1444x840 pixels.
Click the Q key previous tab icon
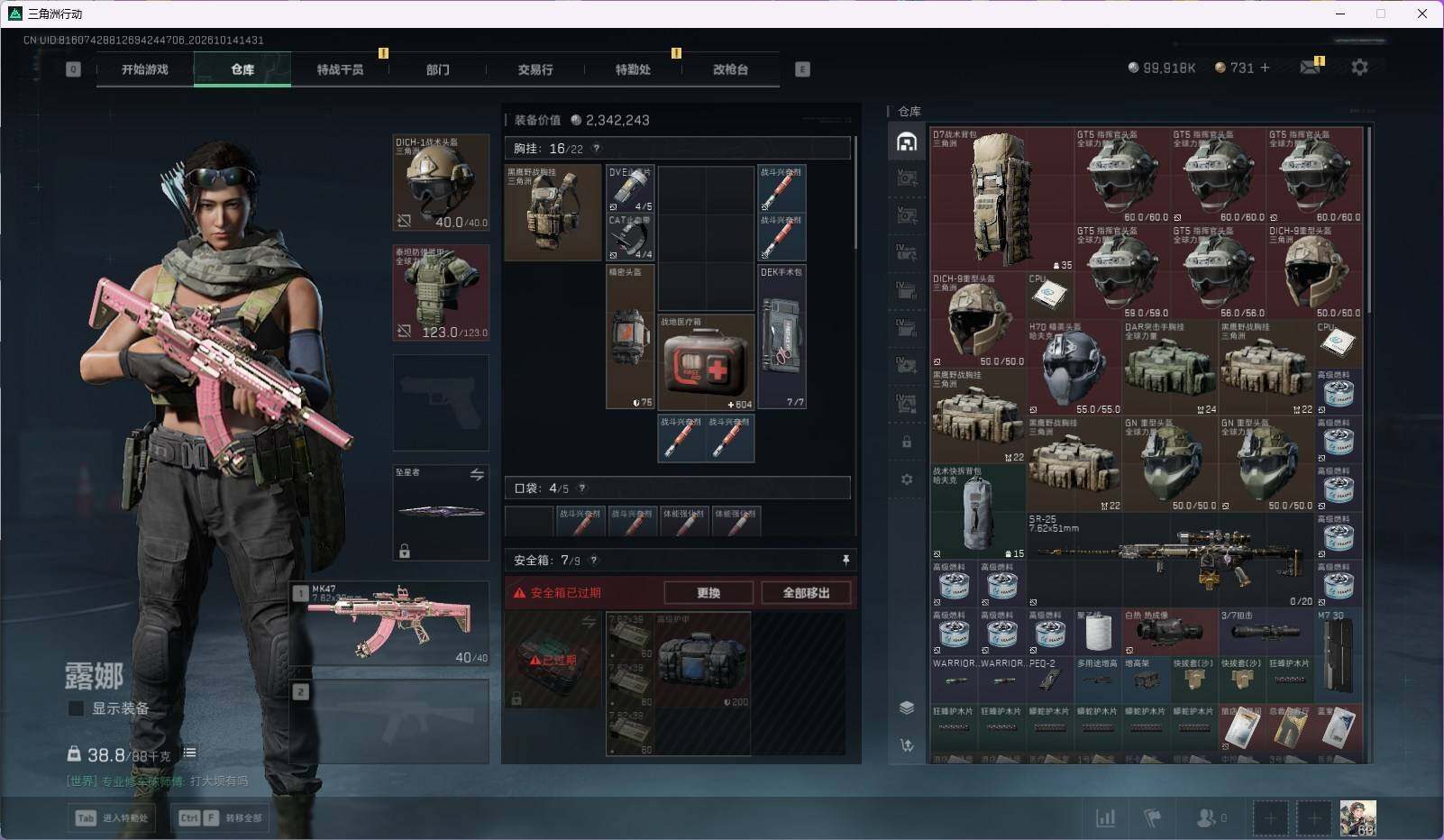click(73, 69)
